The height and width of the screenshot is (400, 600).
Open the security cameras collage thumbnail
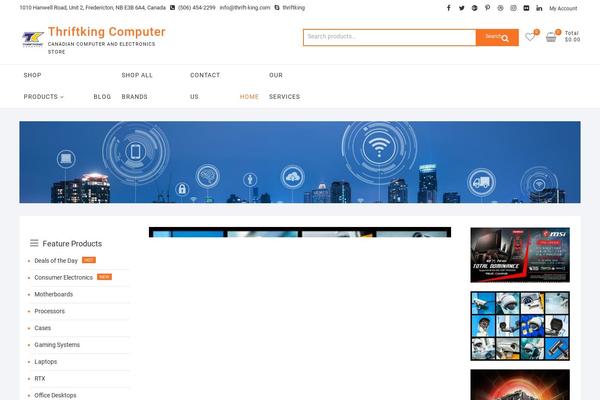click(x=520, y=326)
